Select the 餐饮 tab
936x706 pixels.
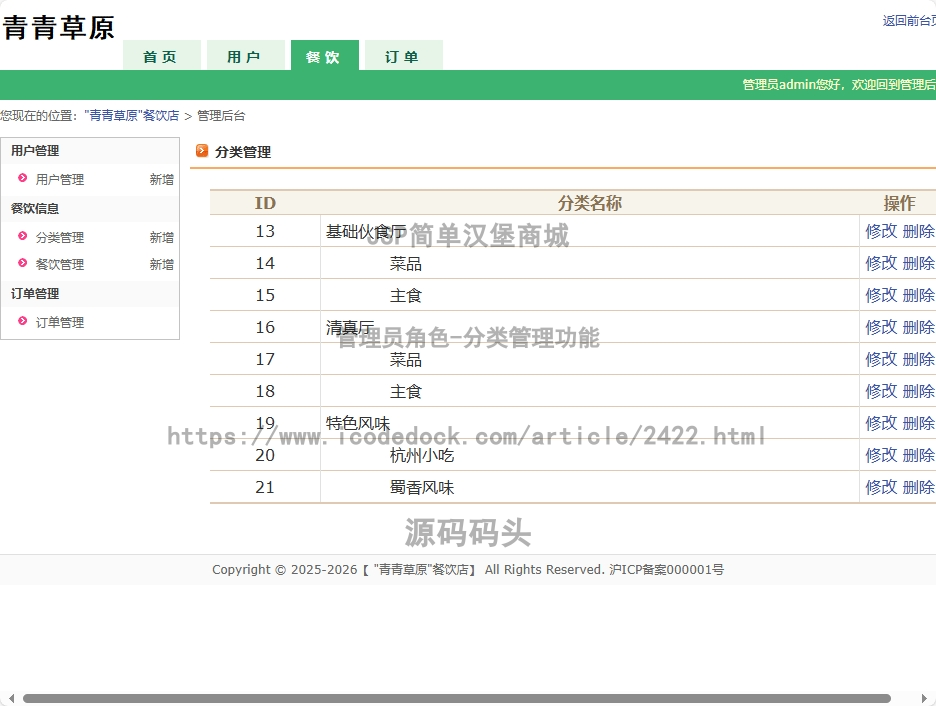click(325, 56)
